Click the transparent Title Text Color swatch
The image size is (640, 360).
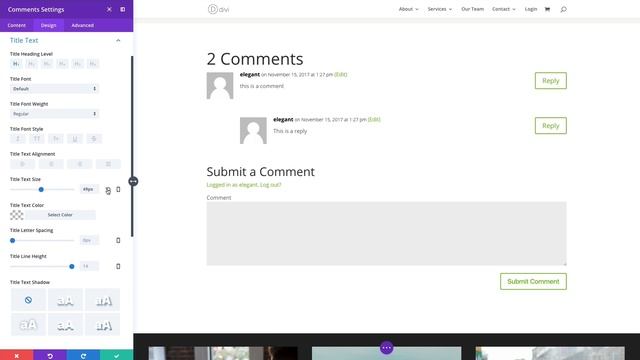click(x=17, y=215)
